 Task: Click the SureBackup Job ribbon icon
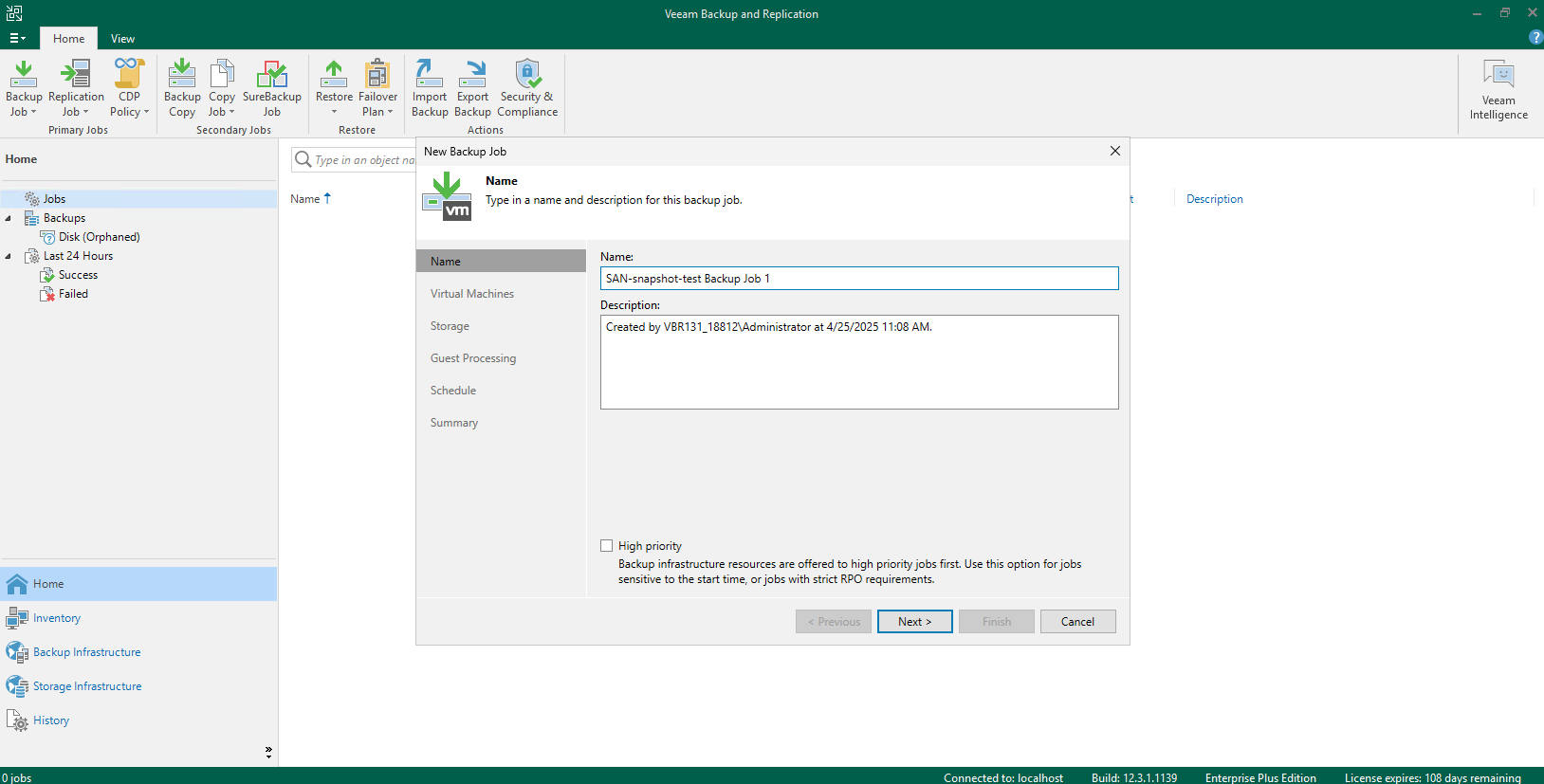point(272,87)
